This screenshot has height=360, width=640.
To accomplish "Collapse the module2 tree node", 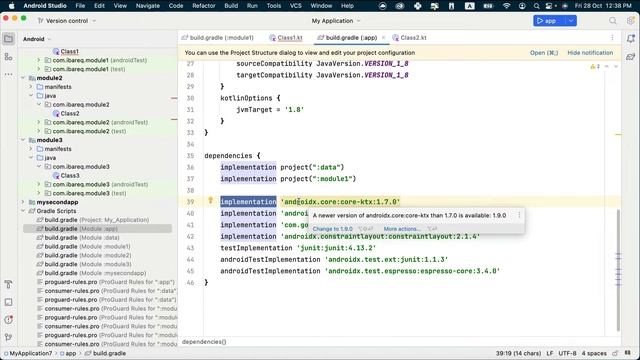I will point(23,78).
